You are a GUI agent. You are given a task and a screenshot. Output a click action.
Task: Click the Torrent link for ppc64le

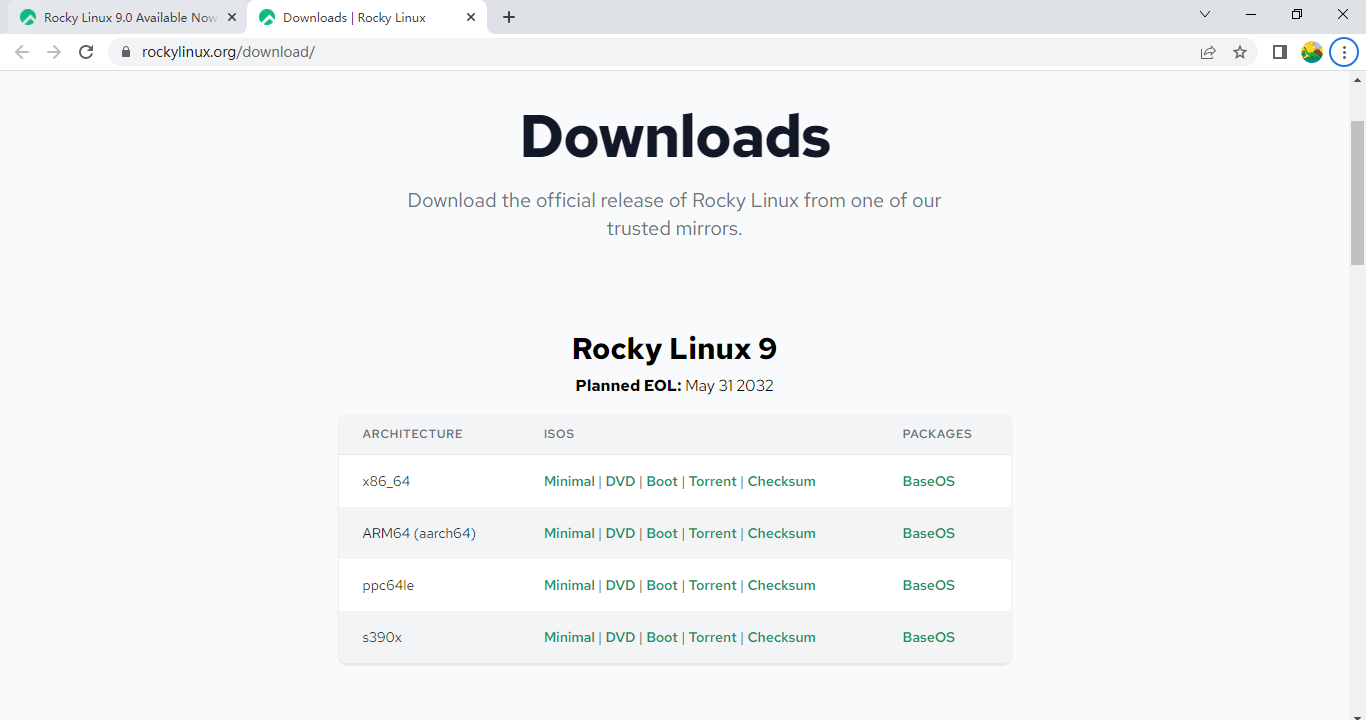pyautogui.click(x=712, y=585)
